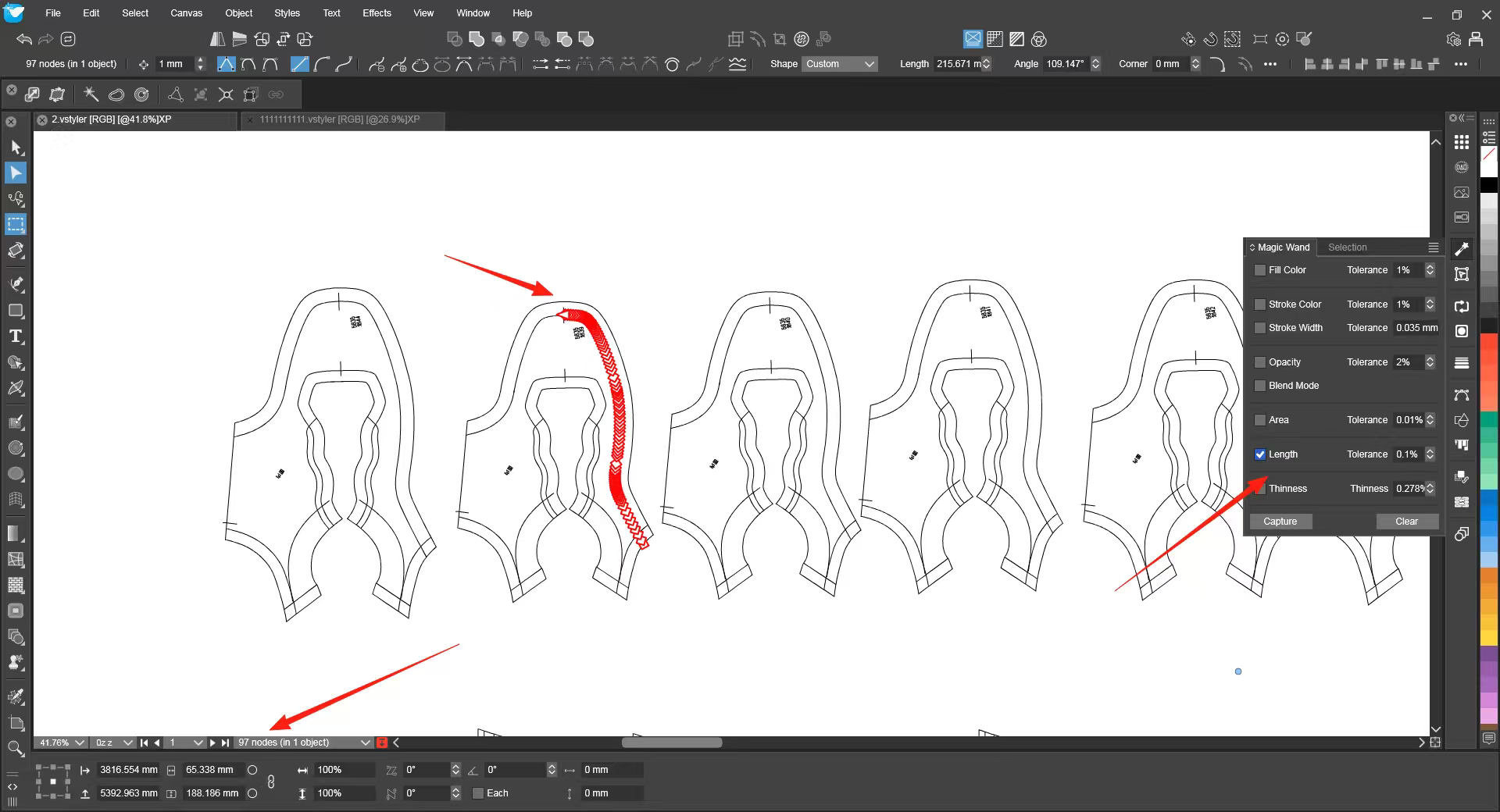Expand the 97 nodes status dropdown

tap(365, 743)
